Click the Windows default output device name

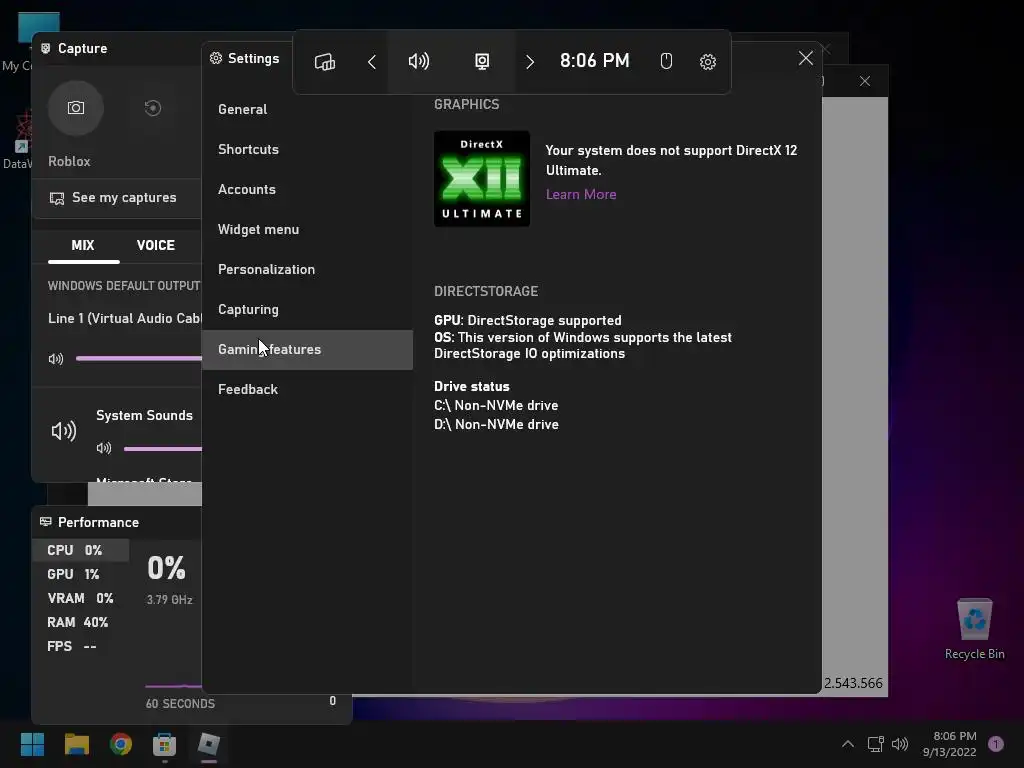coord(125,319)
